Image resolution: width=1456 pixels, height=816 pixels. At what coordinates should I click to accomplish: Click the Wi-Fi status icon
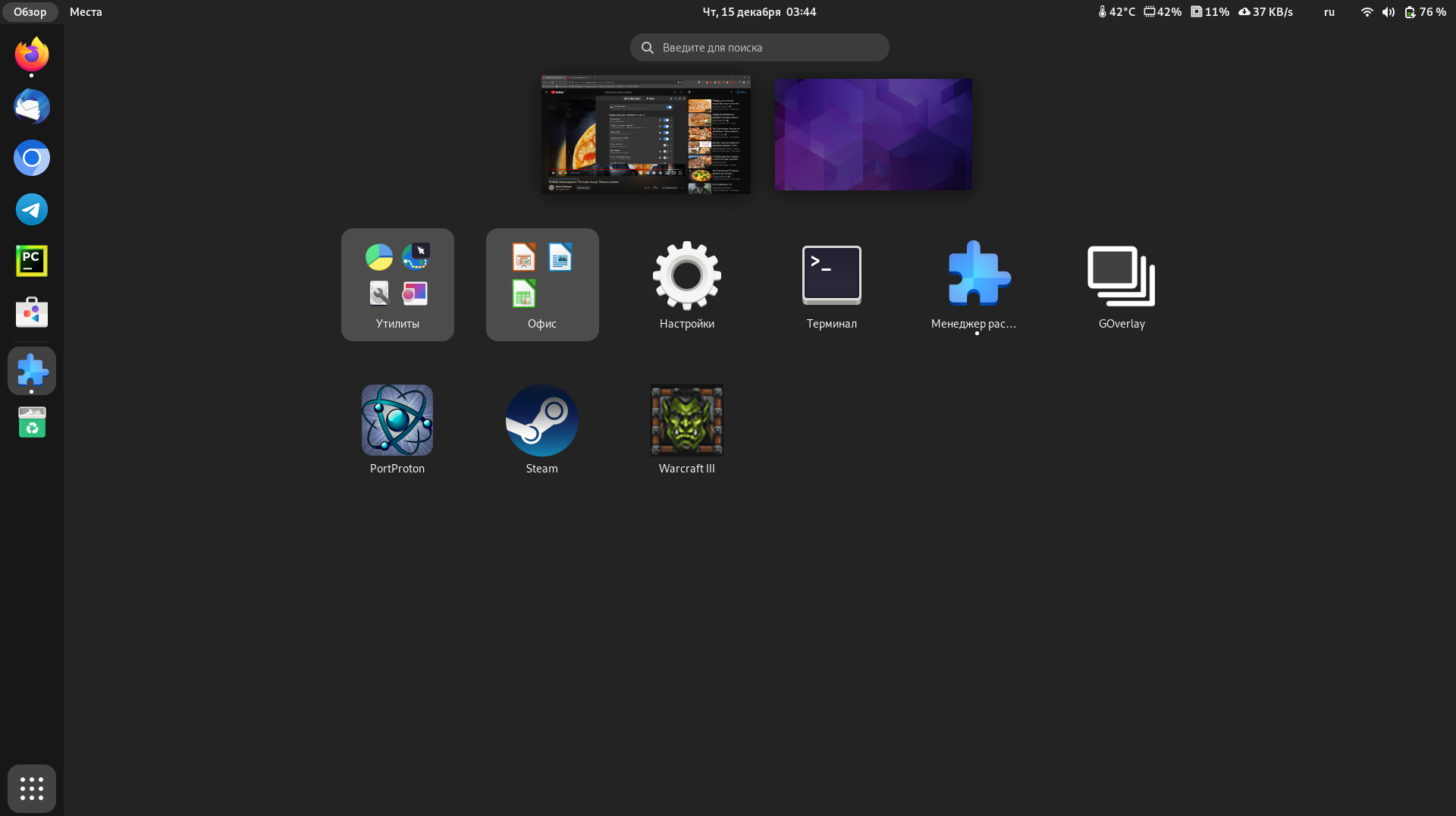tap(1367, 12)
